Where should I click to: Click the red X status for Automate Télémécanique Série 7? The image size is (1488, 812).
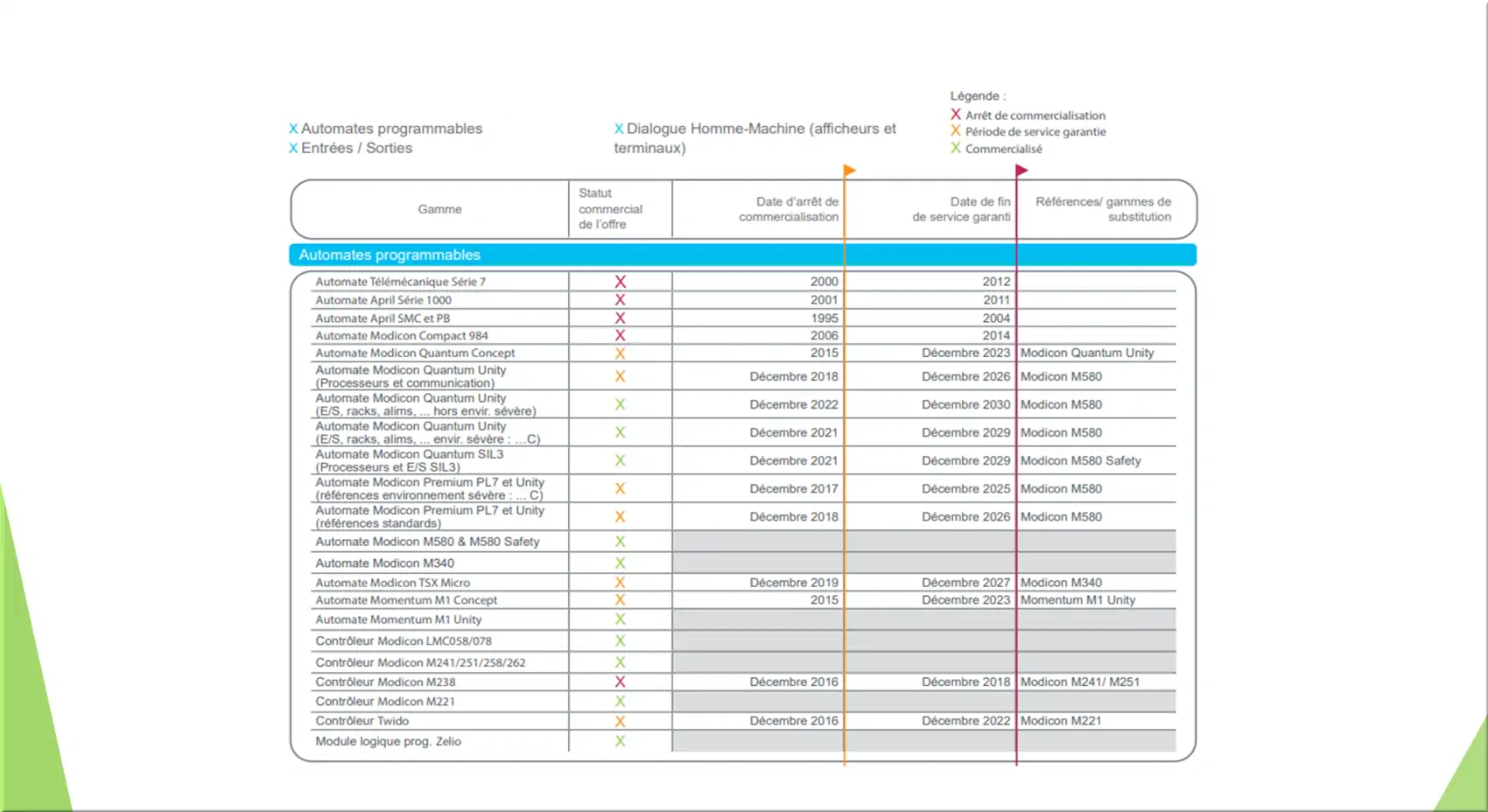point(620,282)
